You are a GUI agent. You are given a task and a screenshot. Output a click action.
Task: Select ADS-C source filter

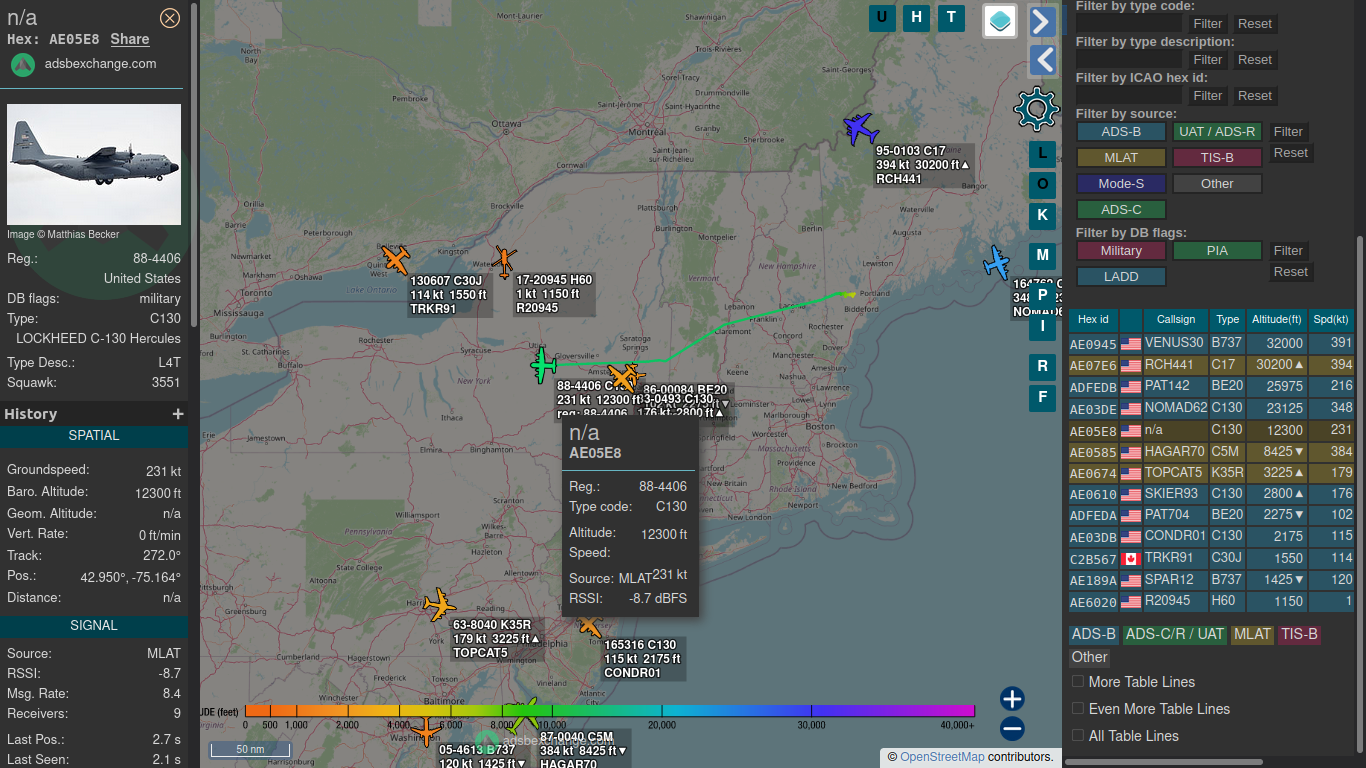click(1121, 209)
